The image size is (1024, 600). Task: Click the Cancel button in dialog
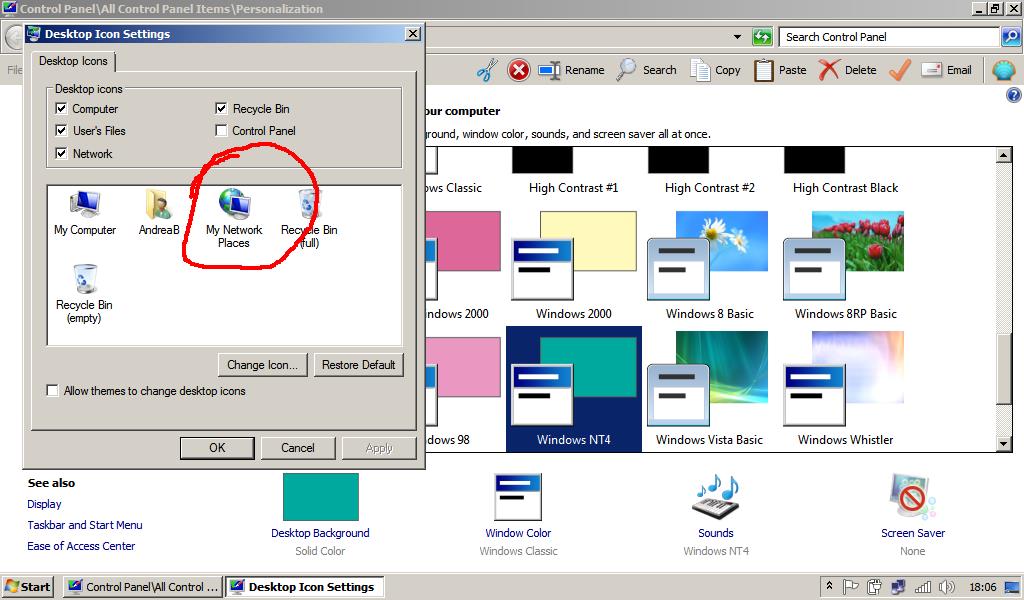298,448
